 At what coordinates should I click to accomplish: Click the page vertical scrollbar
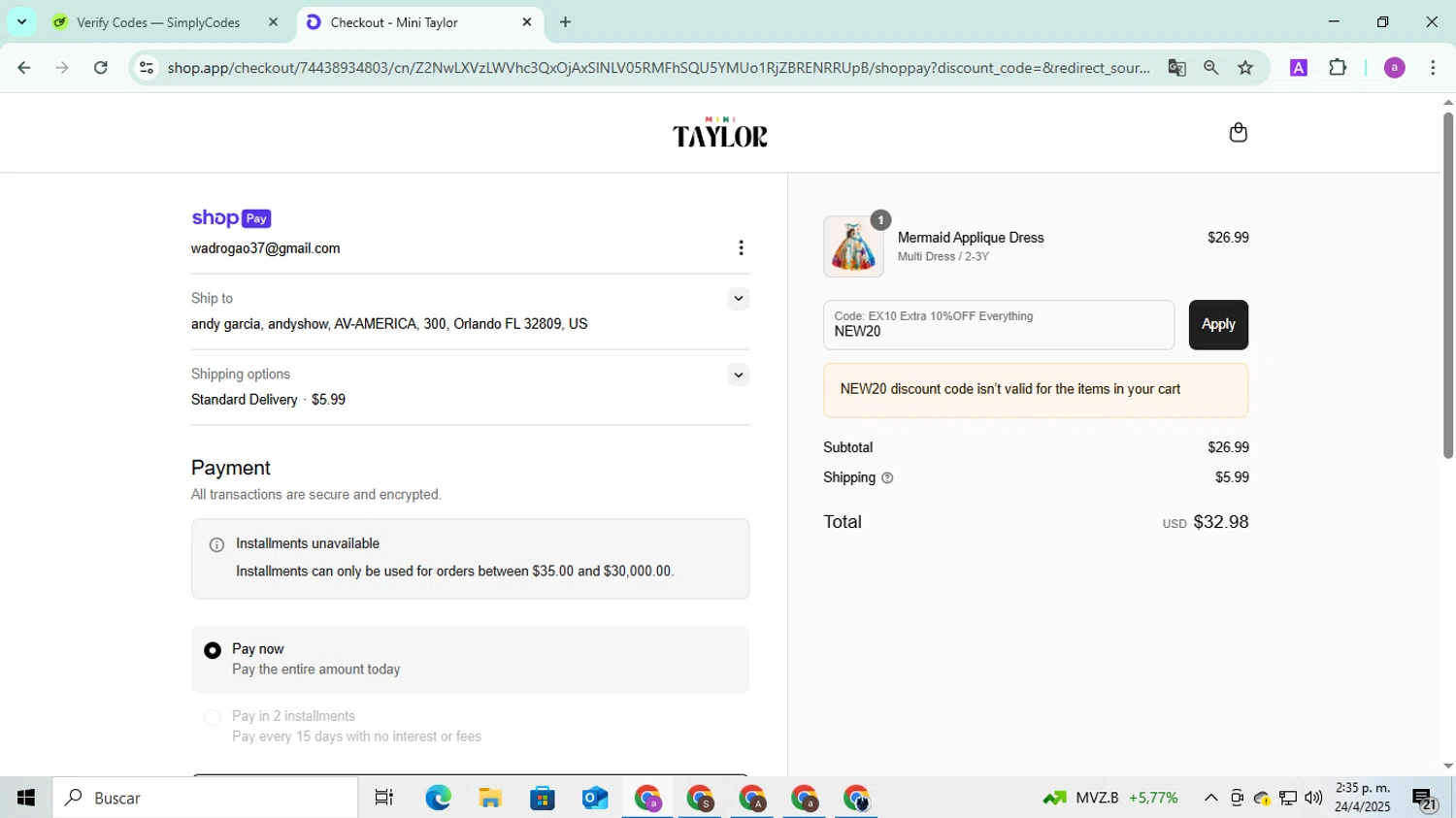1447,286
